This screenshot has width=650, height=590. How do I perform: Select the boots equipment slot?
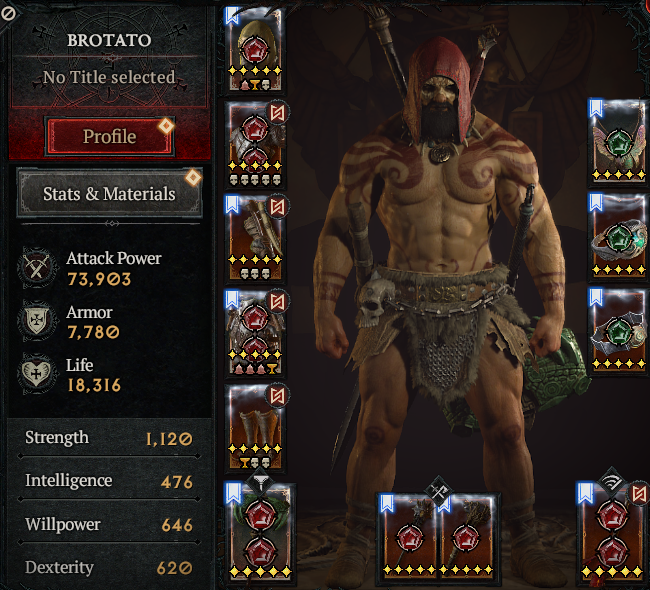click(255, 428)
